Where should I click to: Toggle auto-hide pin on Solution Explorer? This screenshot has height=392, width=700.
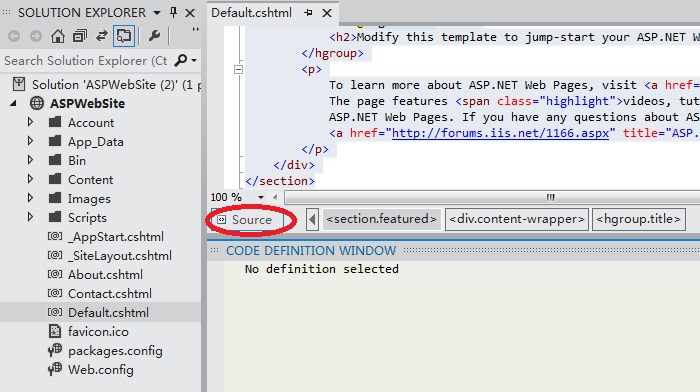point(173,13)
